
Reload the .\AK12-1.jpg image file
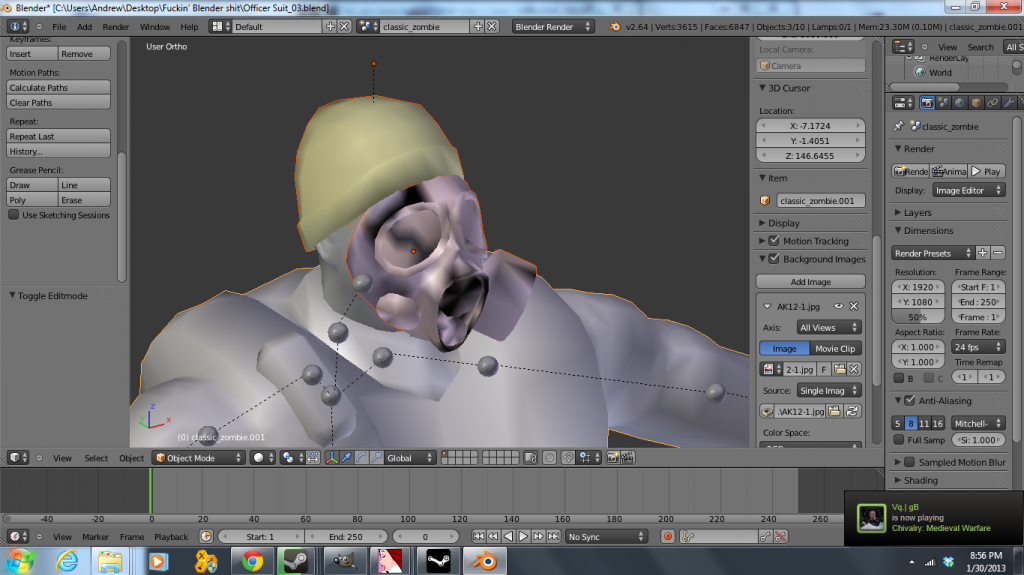pos(852,411)
